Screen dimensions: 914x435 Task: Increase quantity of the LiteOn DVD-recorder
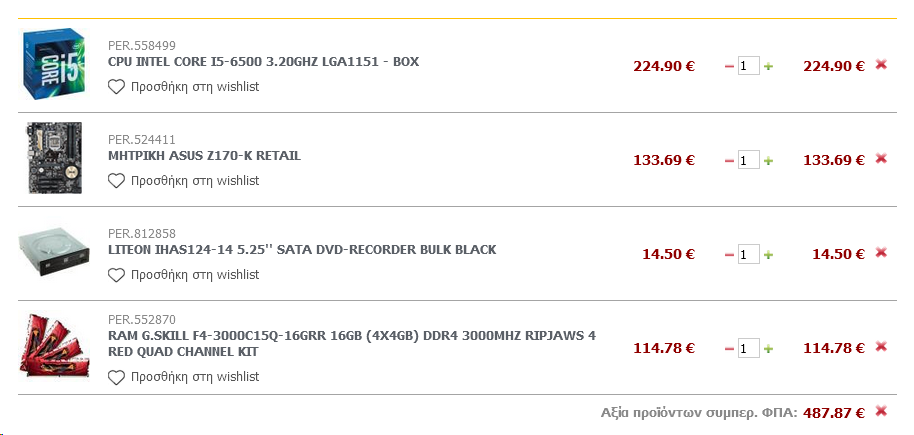pos(769,255)
